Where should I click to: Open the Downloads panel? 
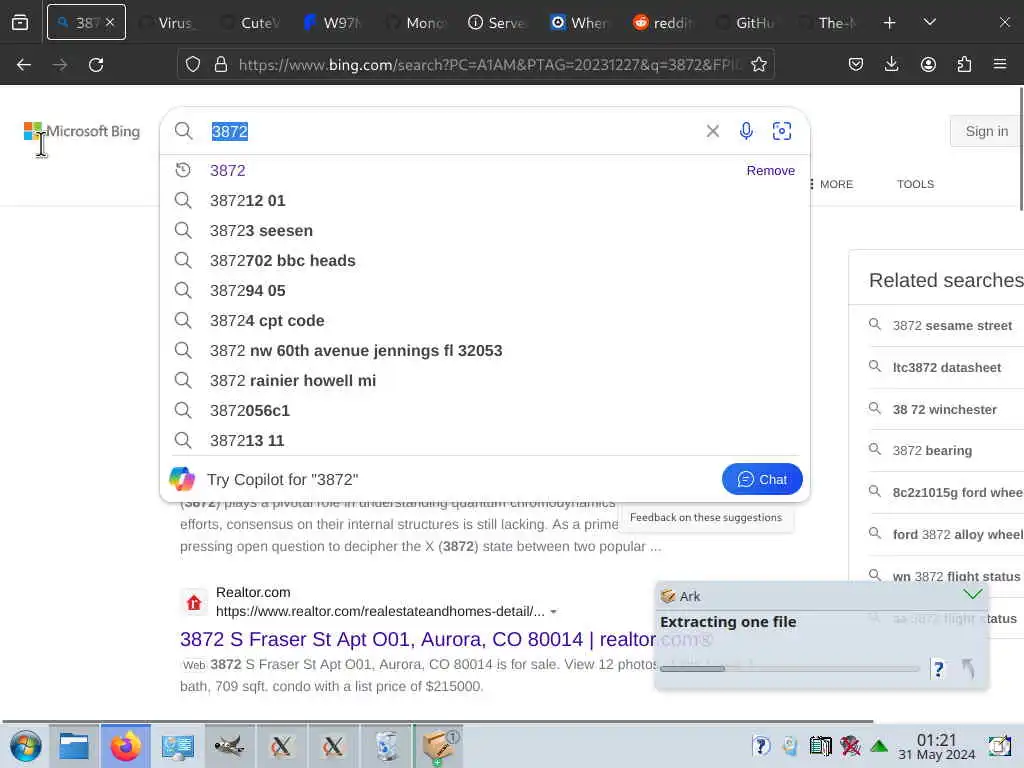[x=891, y=64]
